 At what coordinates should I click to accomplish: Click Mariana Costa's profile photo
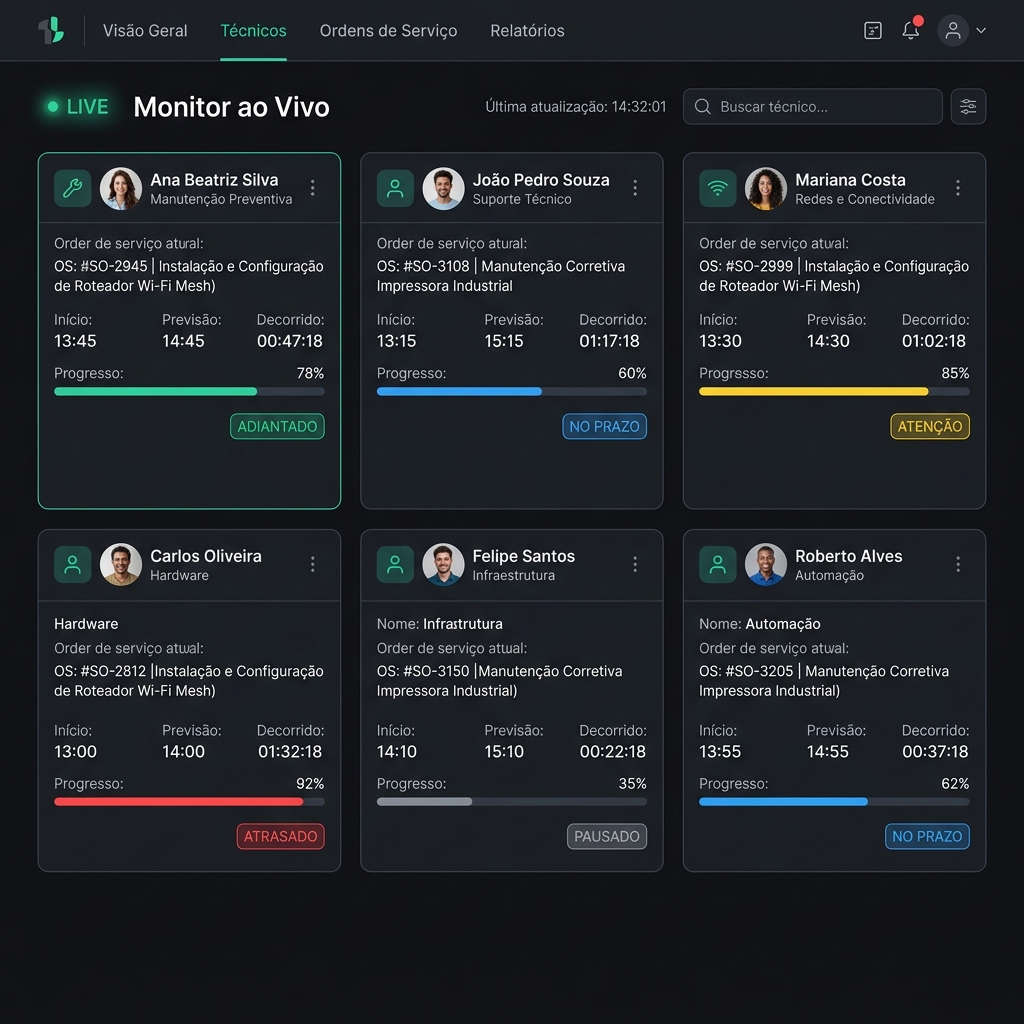[765, 188]
